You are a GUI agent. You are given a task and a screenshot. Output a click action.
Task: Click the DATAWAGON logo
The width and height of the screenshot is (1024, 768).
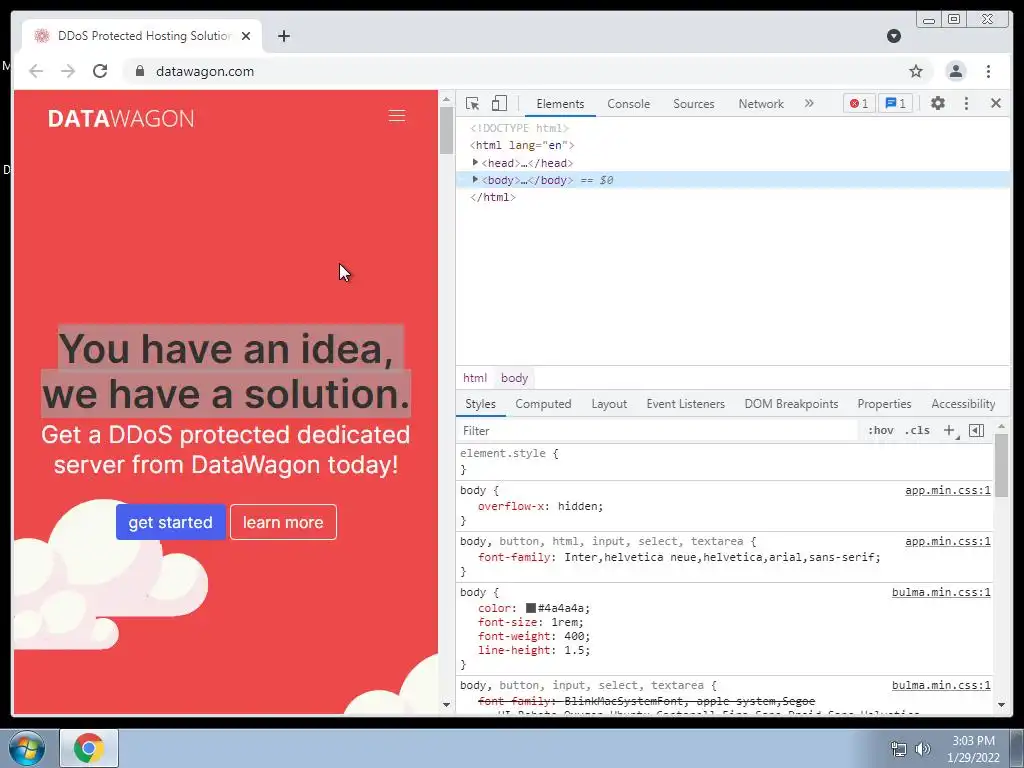[x=121, y=118]
